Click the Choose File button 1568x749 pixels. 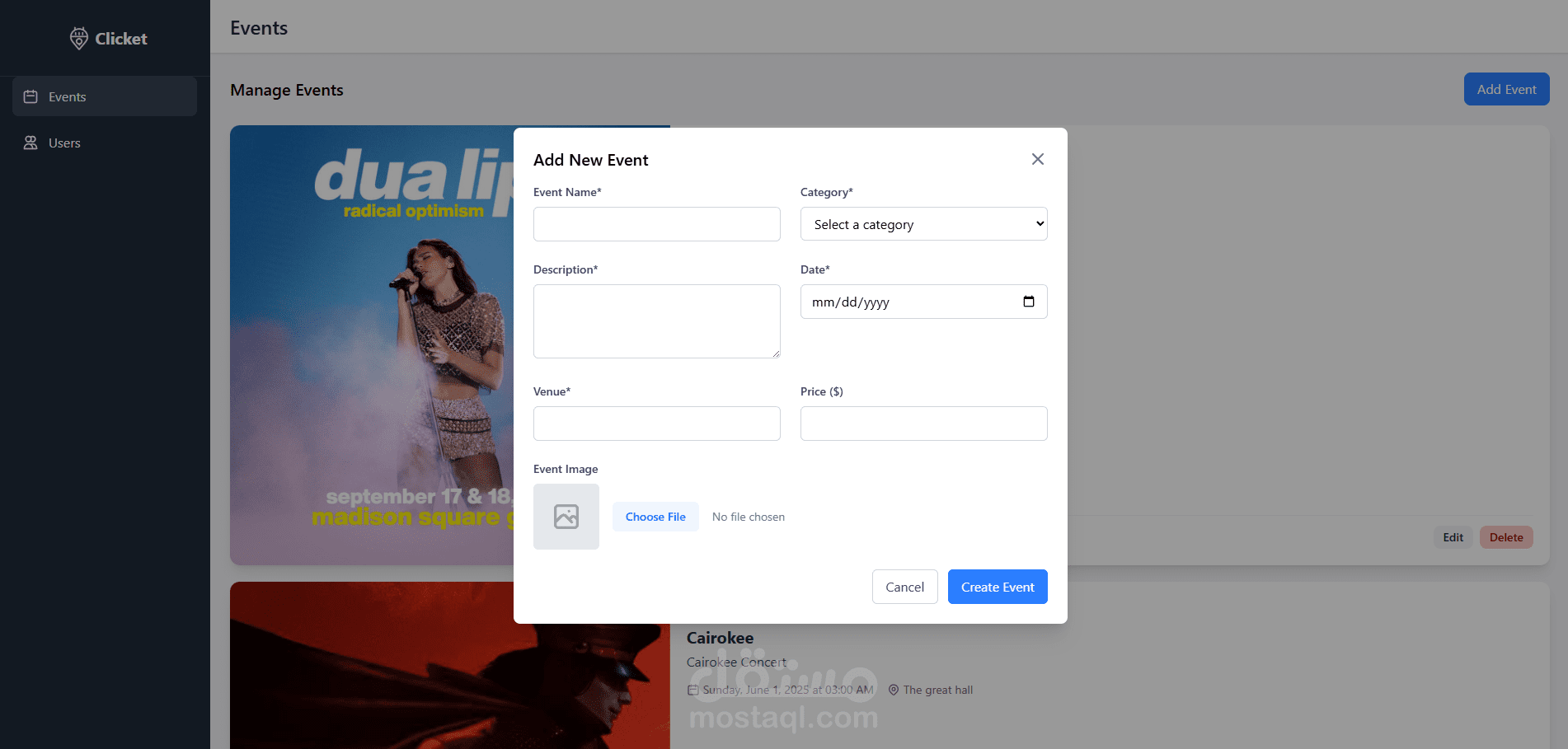click(x=655, y=517)
